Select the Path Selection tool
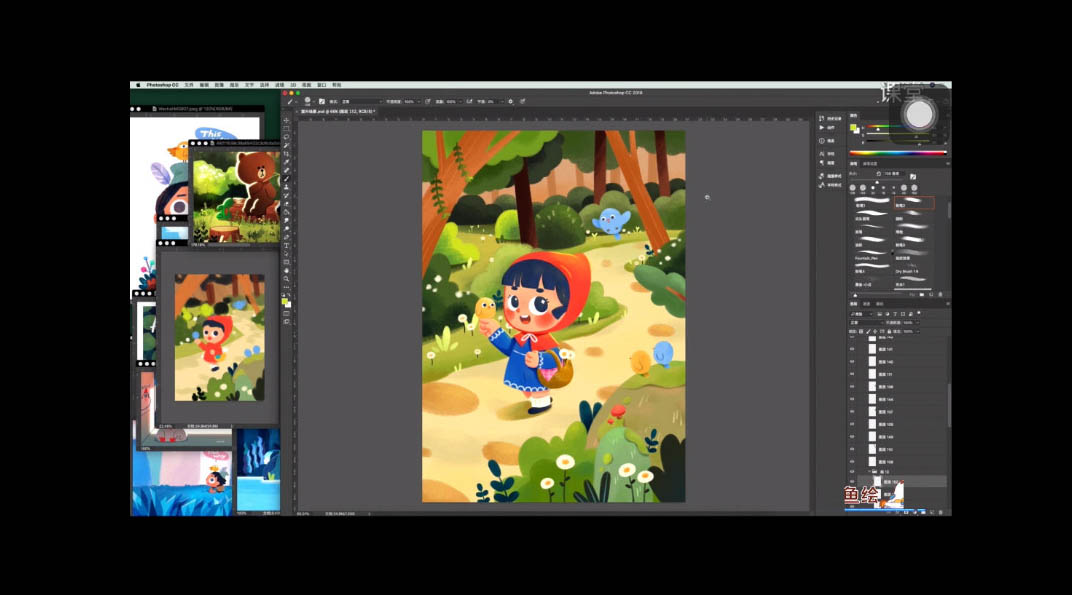 [x=286, y=254]
